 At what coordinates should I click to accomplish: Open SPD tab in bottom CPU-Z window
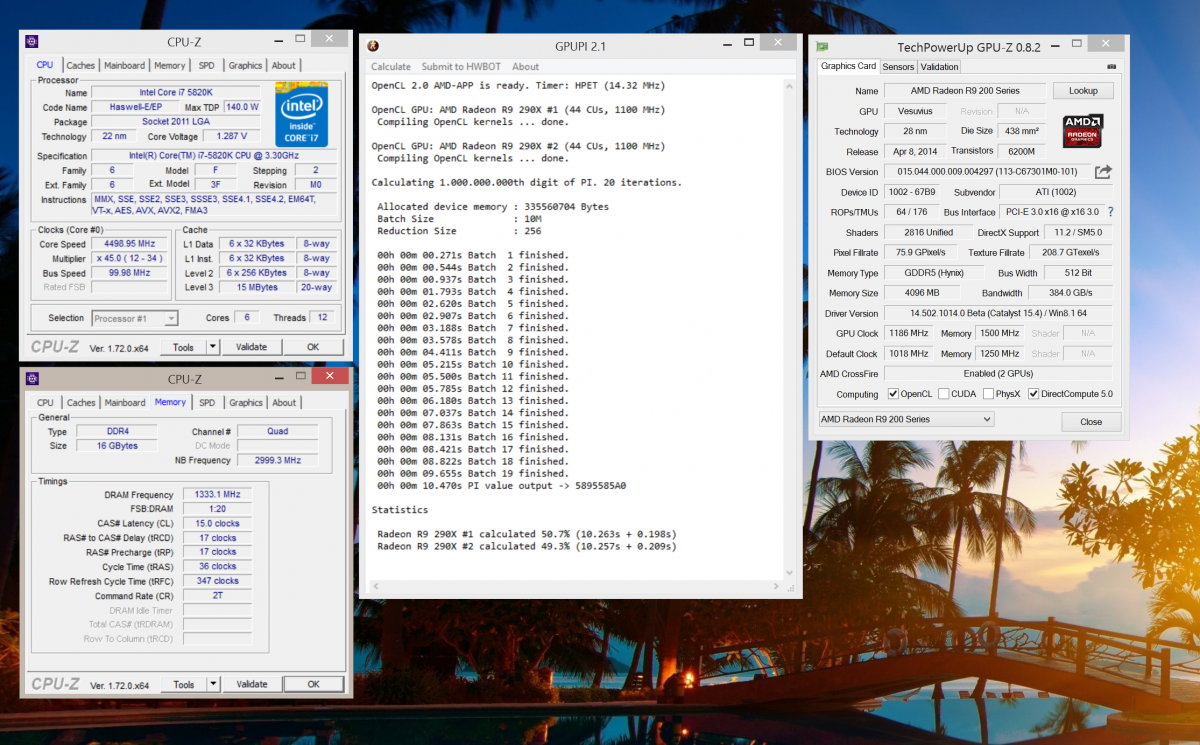pos(207,403)
